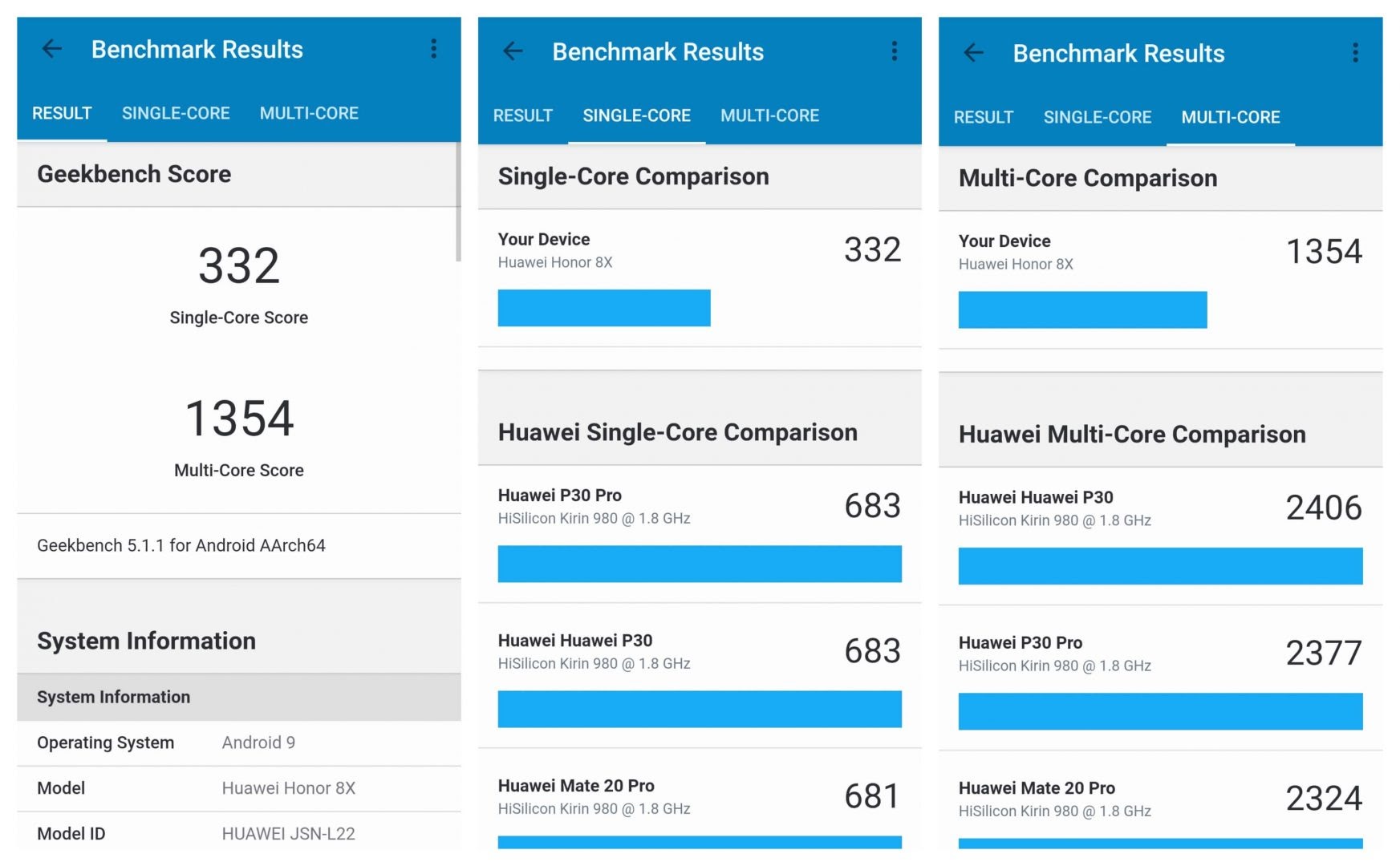
Task: Click Model ID row HUAWEI JSN-L22
Action: click(239, 832)
